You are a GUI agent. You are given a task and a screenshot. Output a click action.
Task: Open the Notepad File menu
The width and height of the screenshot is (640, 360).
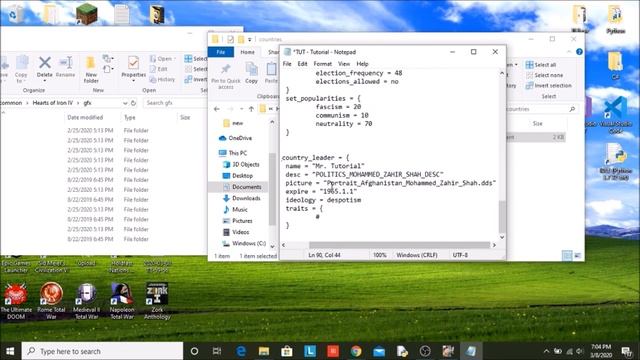pyautogui.click(x=287, y=64)
